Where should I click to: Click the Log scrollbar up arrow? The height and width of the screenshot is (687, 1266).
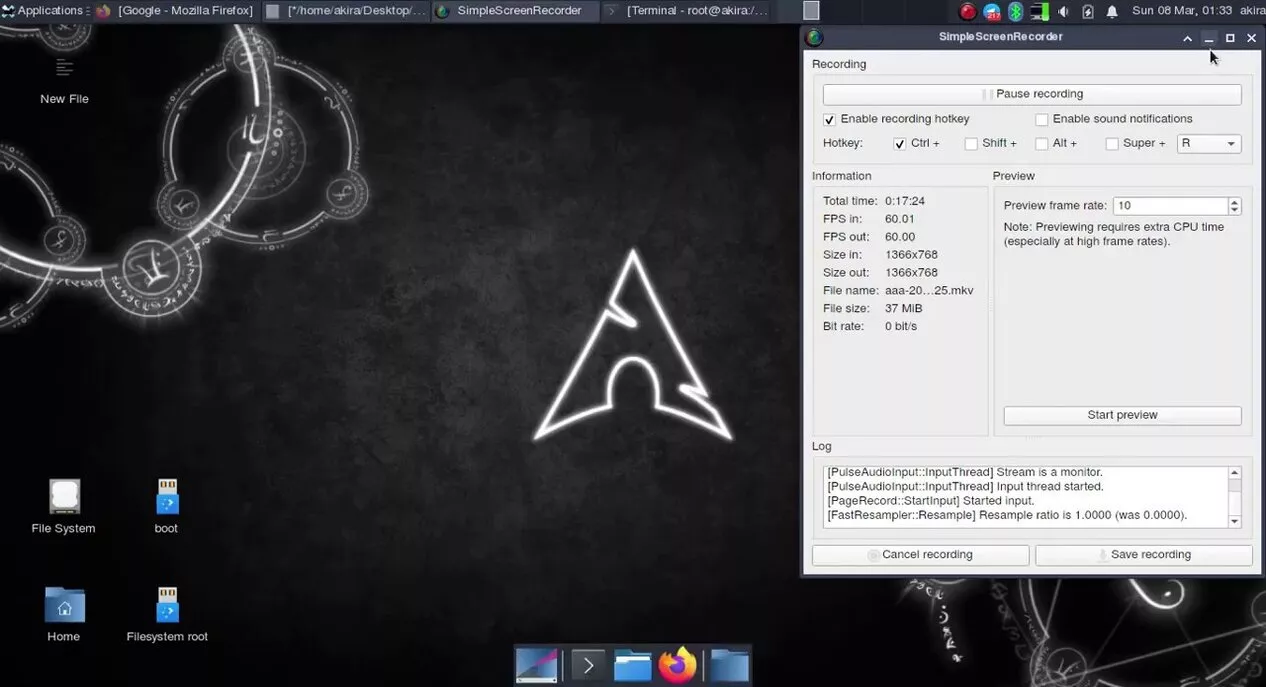click(1235, 473)
